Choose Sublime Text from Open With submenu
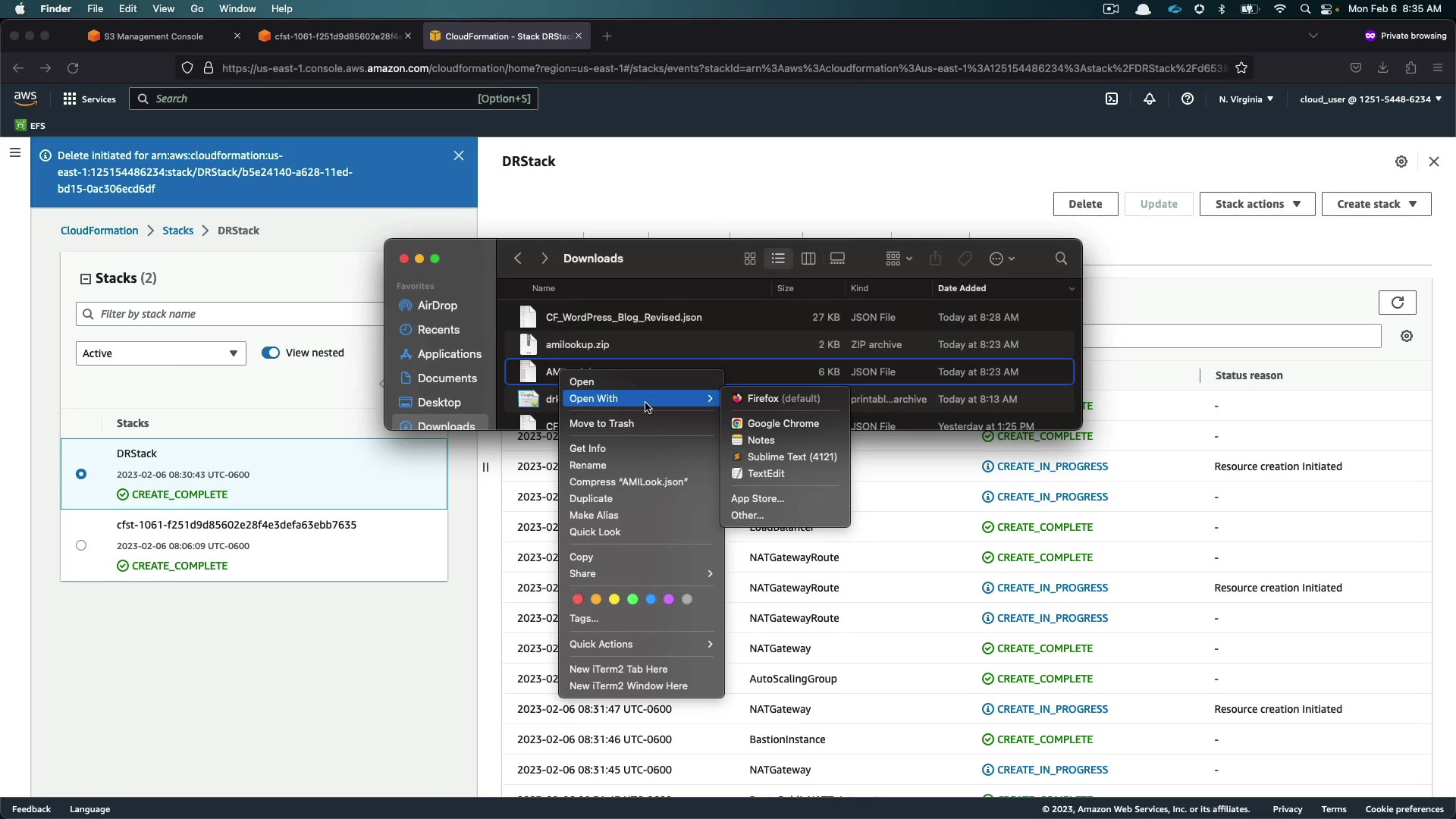The width and height of the screenshot is (1456, 819). coord(791,457)
